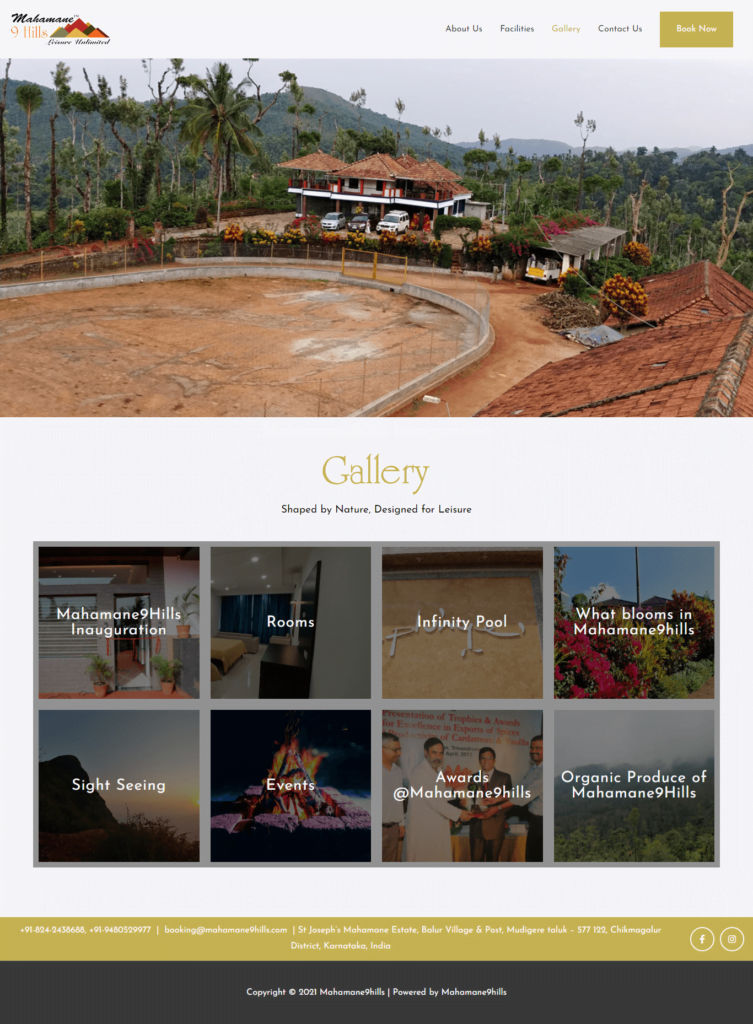Image resolution: width=753 pixels, height=1024 pixels.
Task: Open the About Us menu item
Action: [464, 29]
